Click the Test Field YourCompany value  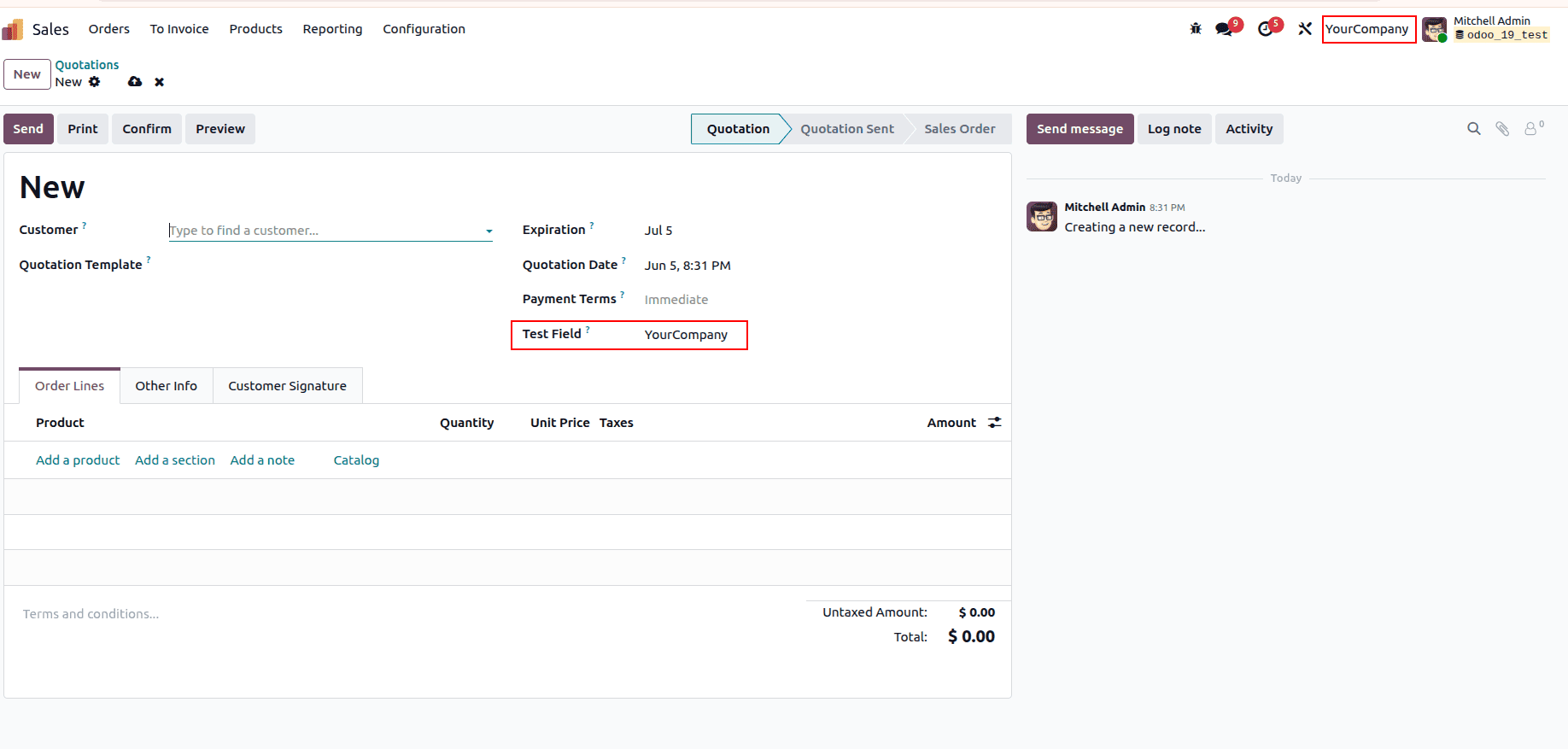tap(686, 335)
